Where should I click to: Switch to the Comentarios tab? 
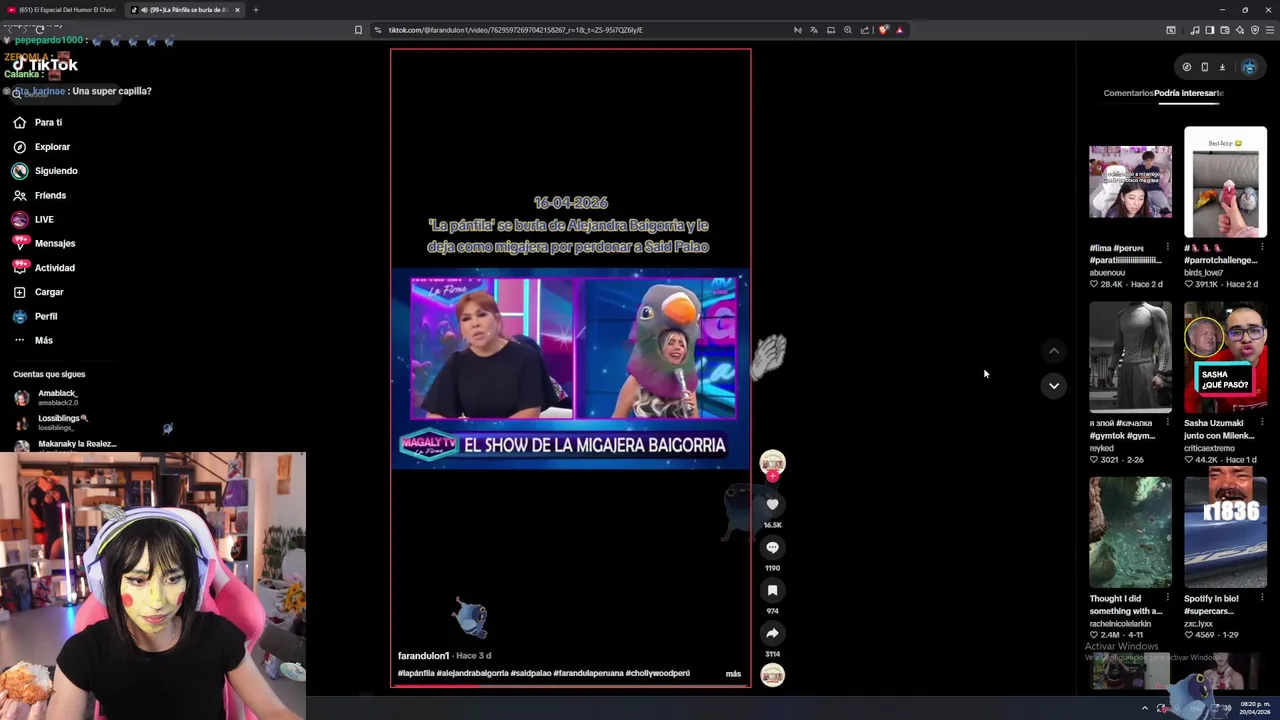1128,93
